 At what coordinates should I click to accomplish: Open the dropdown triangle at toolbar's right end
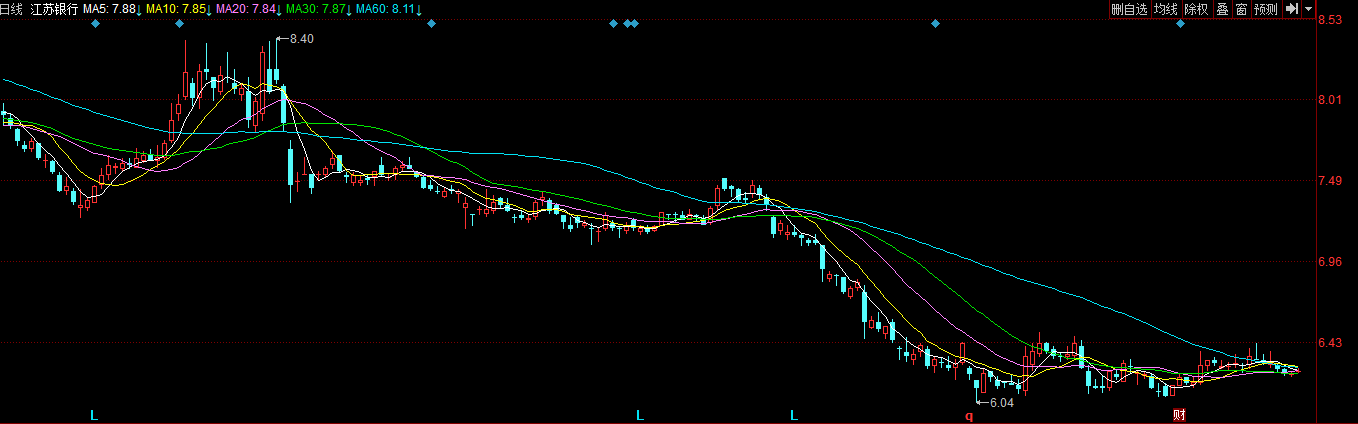coord(1308,9)
